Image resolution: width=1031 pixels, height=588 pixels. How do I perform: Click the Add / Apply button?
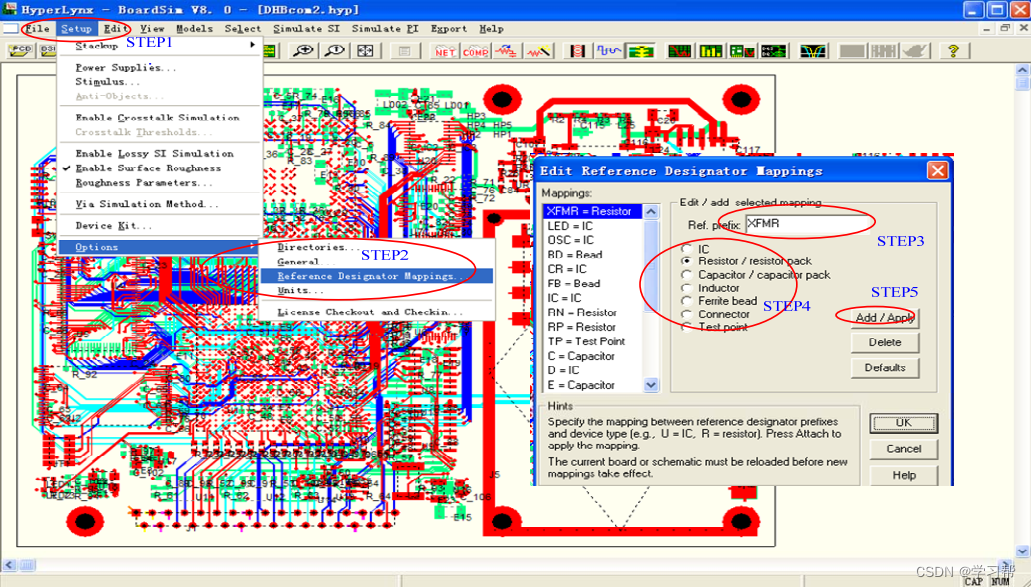[x=884, y=318]
